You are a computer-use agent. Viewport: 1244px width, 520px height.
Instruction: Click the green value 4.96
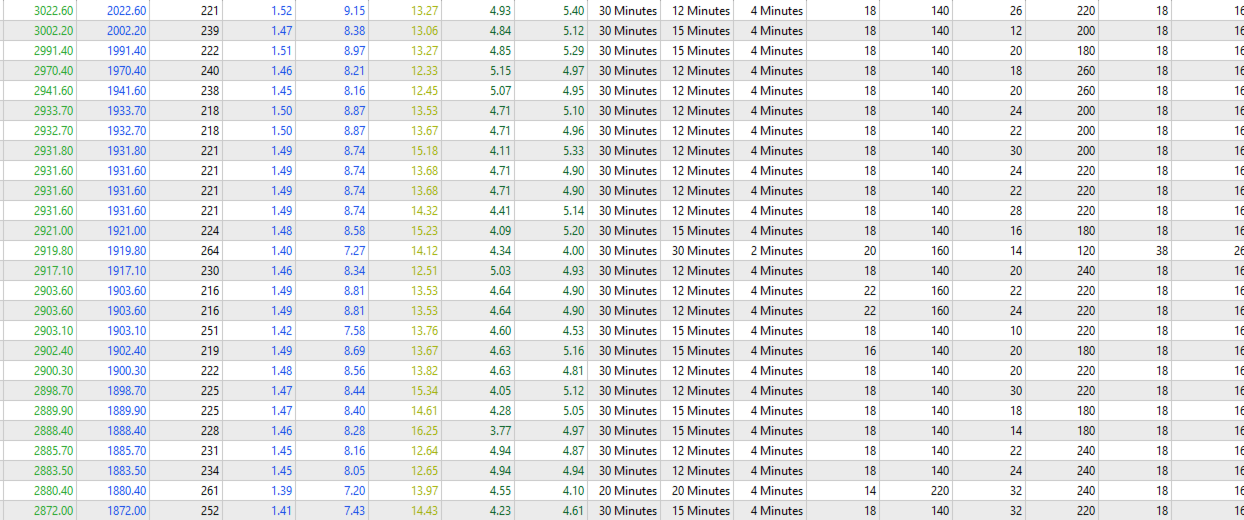click(574, 131)
